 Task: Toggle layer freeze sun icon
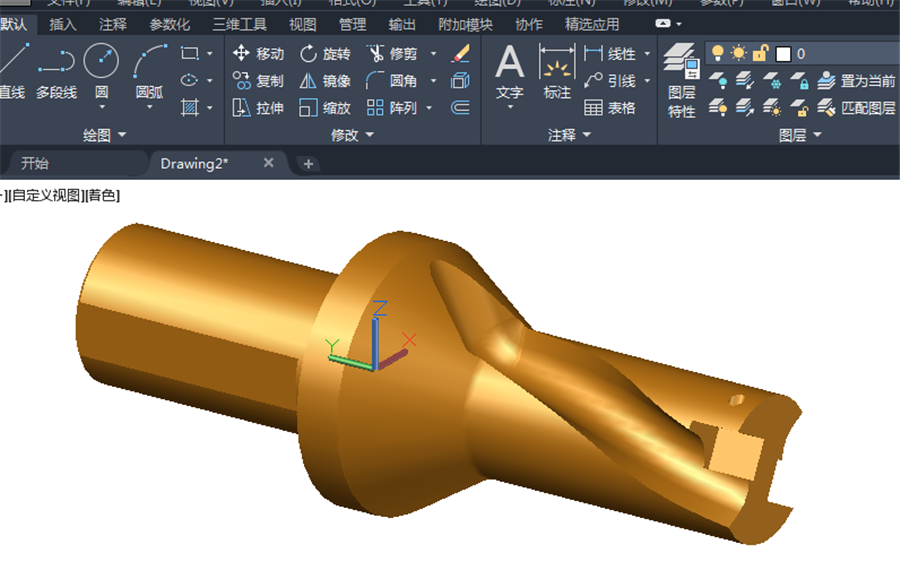[739, 53]
